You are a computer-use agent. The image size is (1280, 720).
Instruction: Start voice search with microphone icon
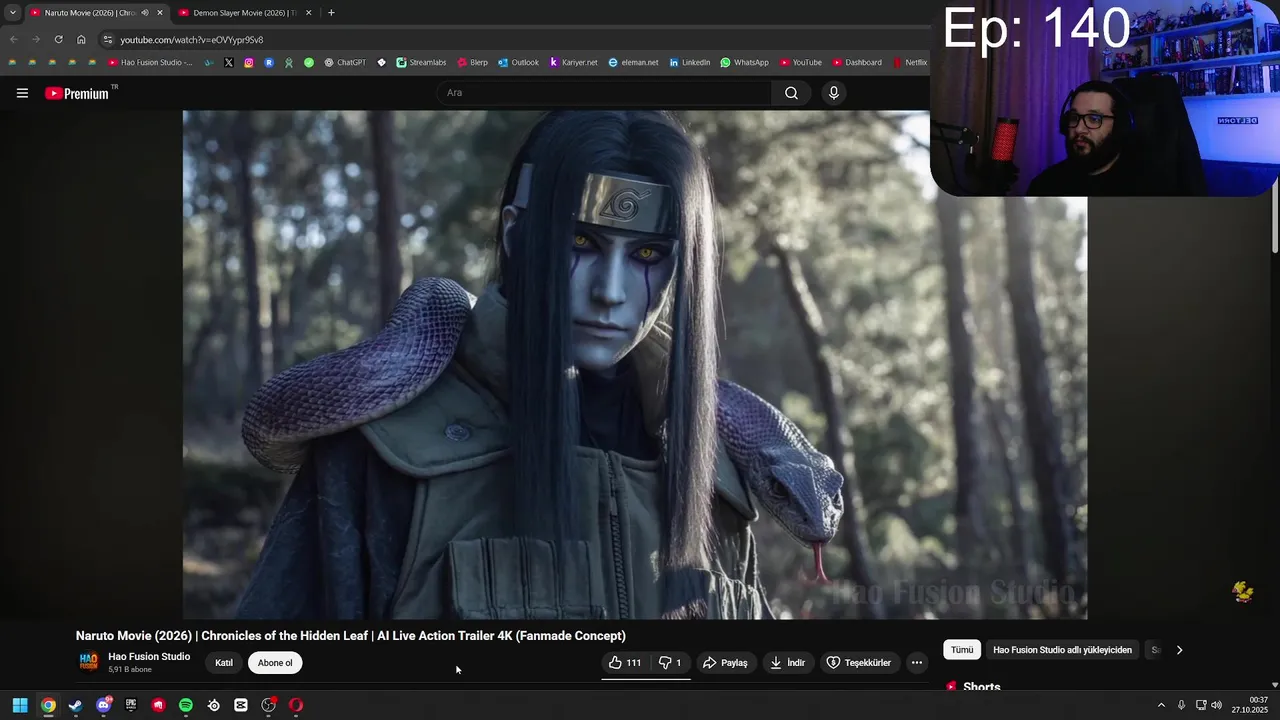point(834,93)
